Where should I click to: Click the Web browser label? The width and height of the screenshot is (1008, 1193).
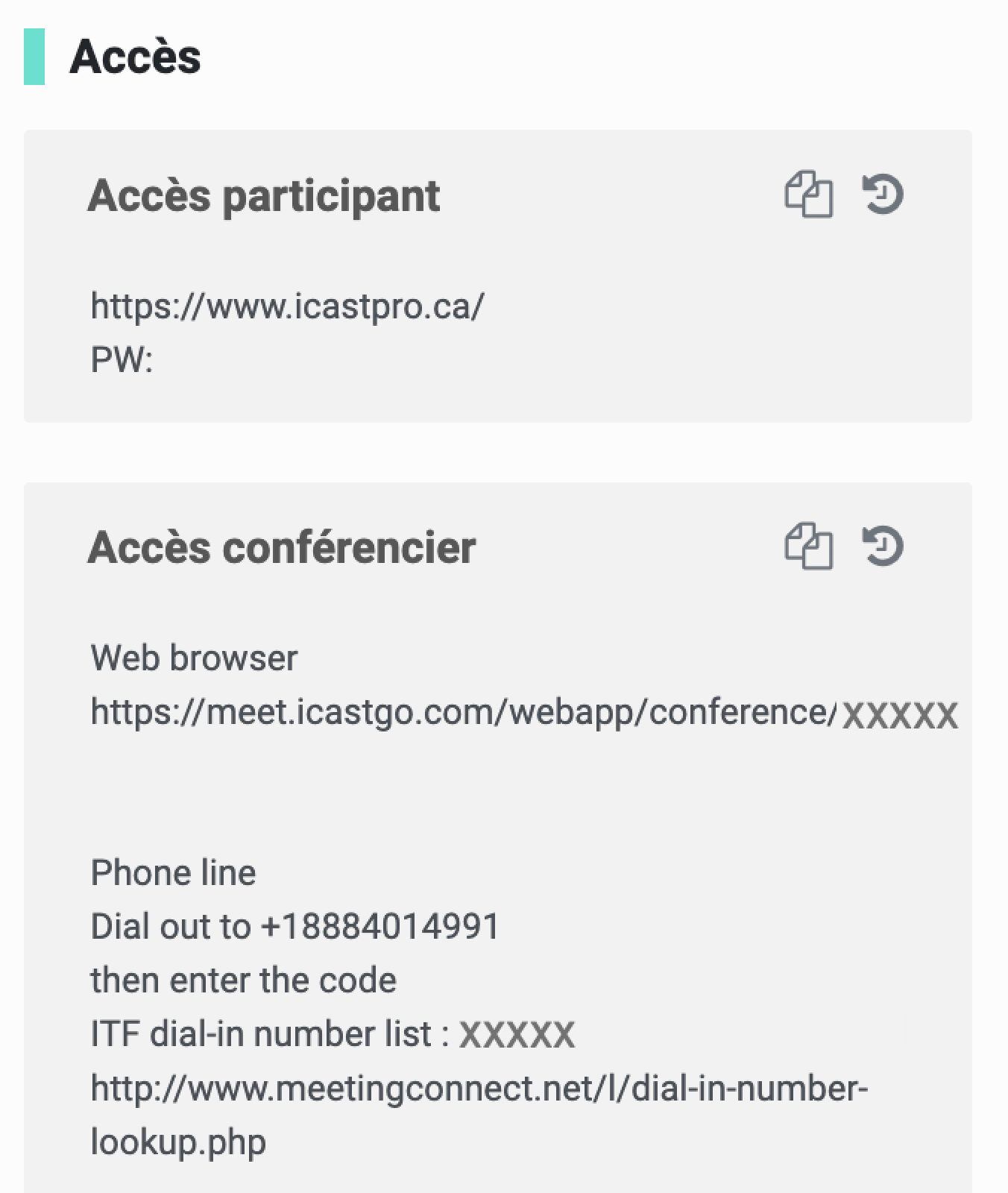(x=194, y=658)
